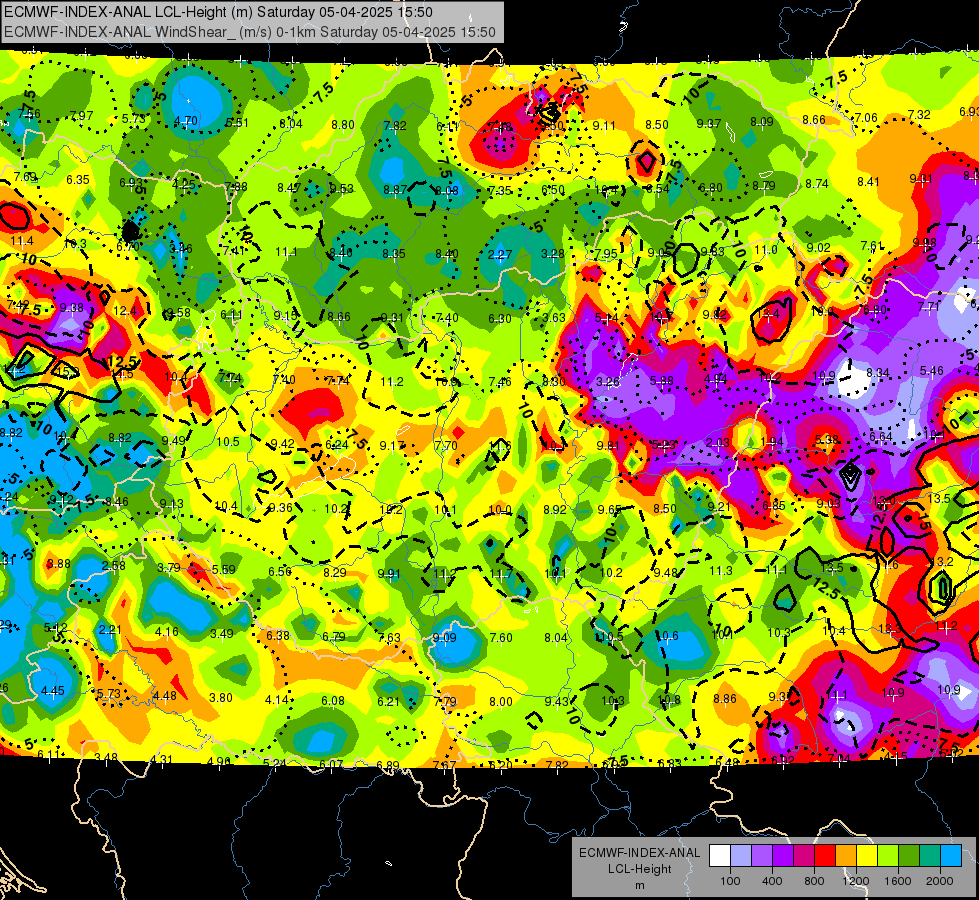Click the wind shear value 8.92
This screenshot has height=900, width=979.
coord(554,510)
